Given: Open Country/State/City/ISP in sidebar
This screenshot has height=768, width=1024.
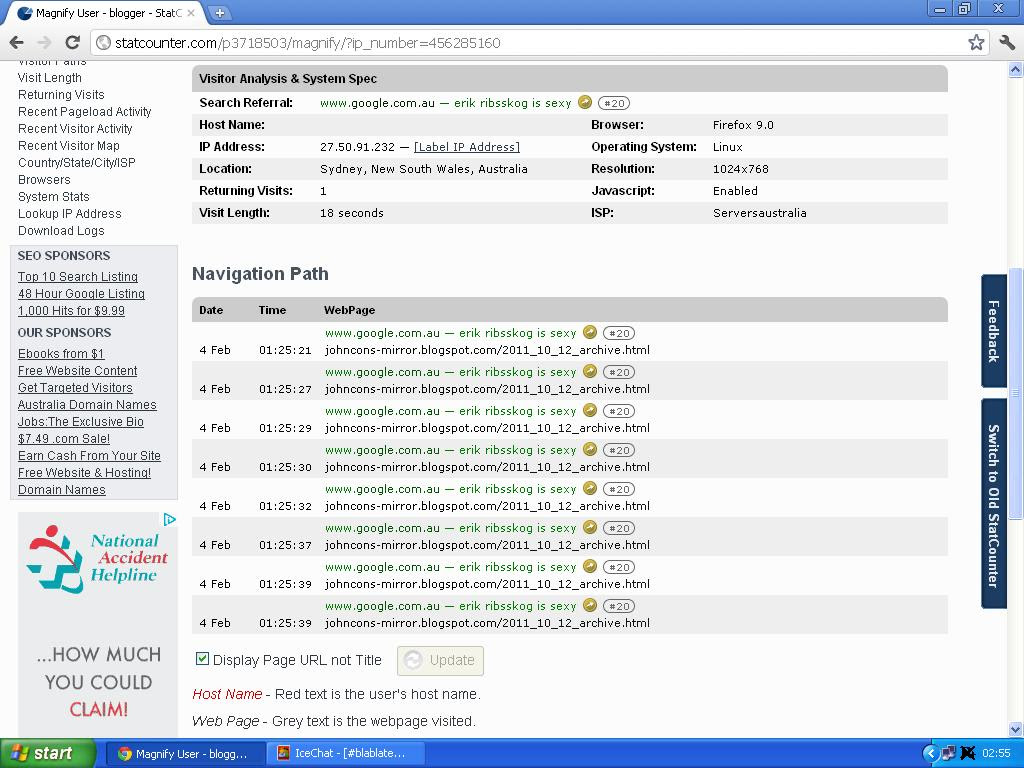Looking at the screenshot, I should 77,163.
